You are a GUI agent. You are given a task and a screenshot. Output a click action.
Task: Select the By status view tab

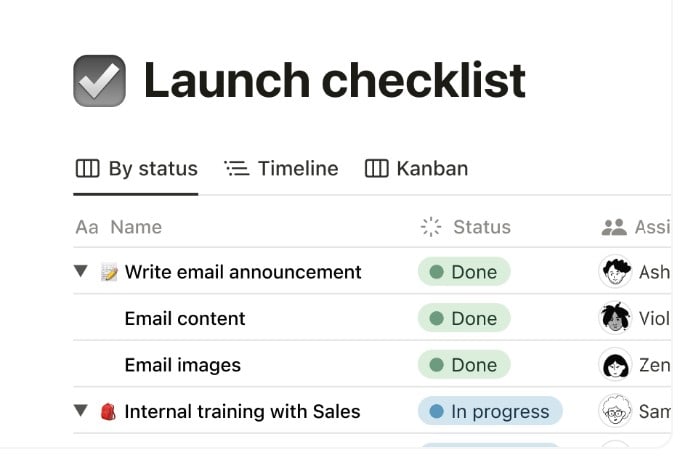[137, 168]
